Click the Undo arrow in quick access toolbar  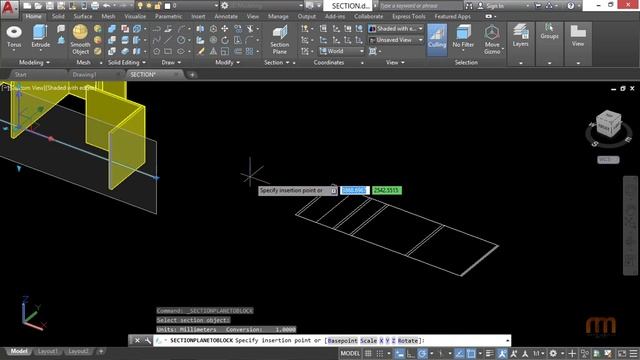pos(107,6)
